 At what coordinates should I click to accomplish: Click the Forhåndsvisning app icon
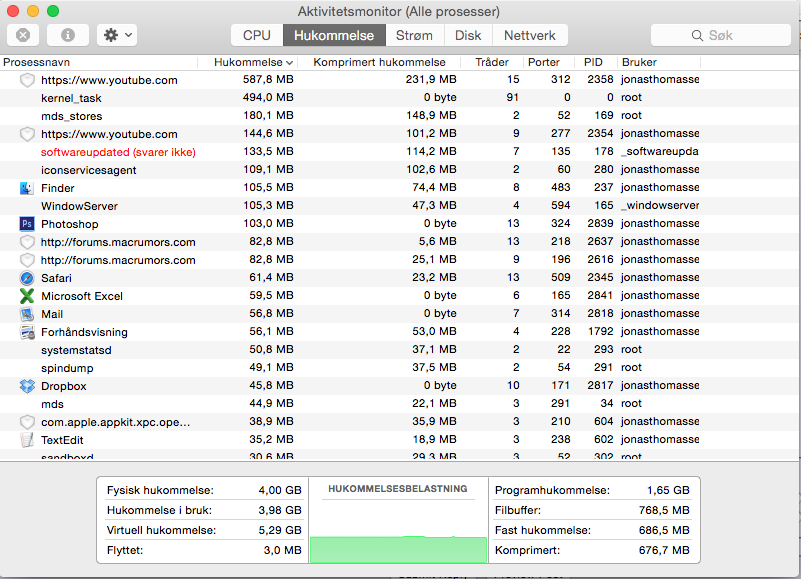point(27,332)
